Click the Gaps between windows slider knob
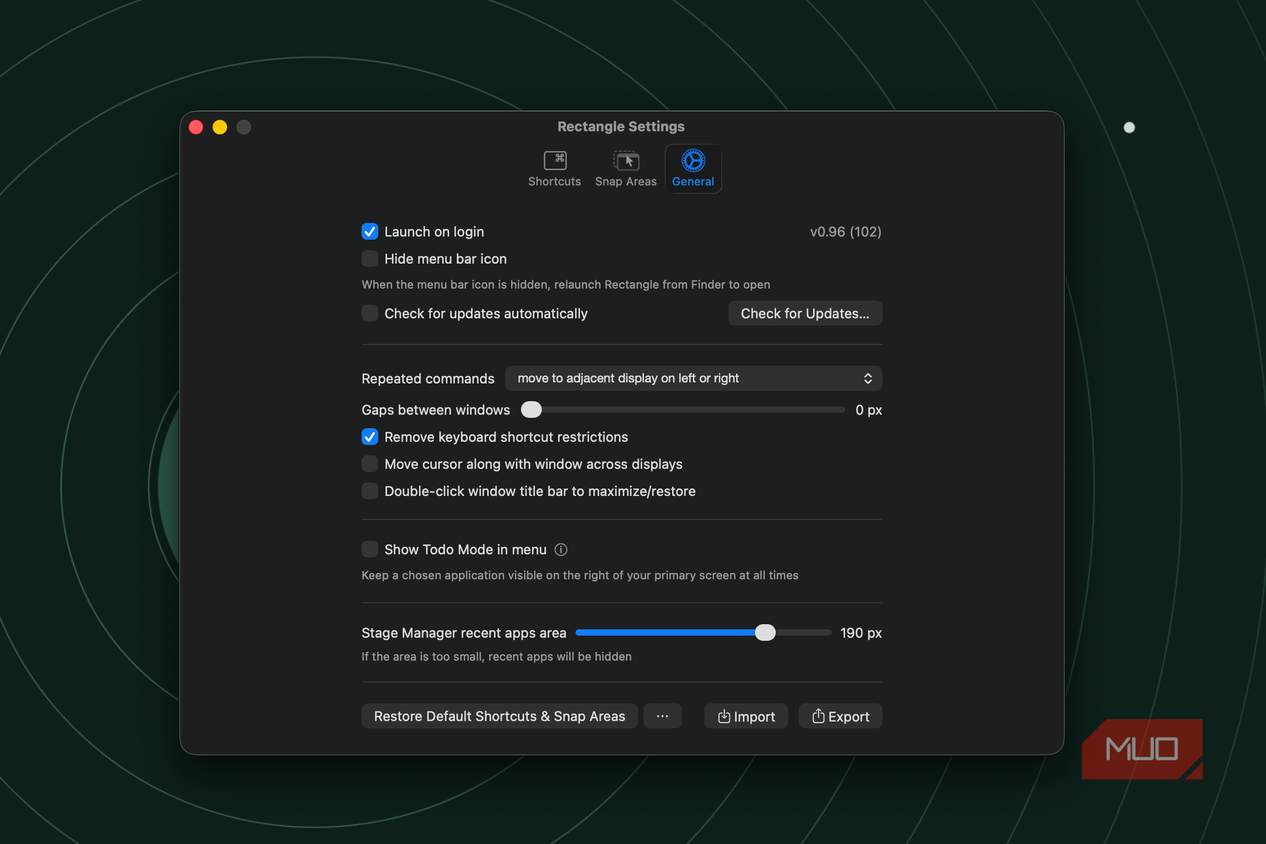This screenshot has height=844, width=1266. [532, 410]
